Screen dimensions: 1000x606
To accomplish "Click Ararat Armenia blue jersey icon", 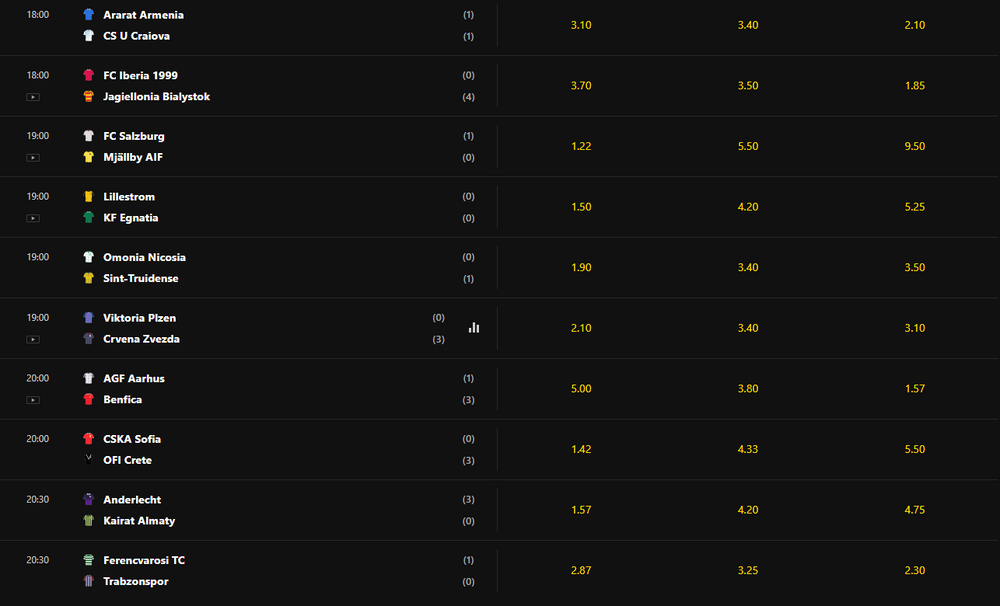I will pos(89,15).
